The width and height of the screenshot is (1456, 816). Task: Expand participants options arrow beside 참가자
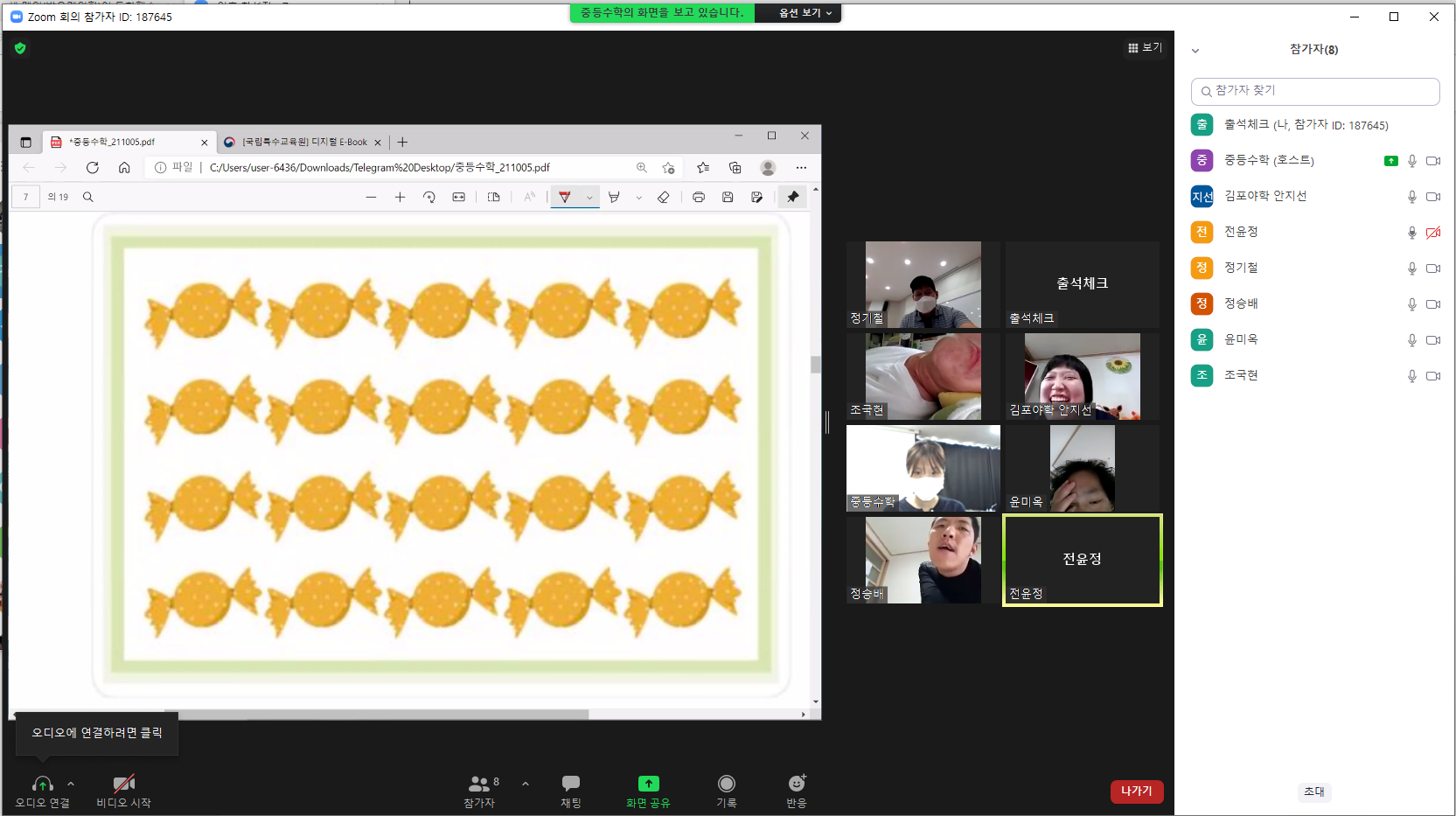point(526,784)
